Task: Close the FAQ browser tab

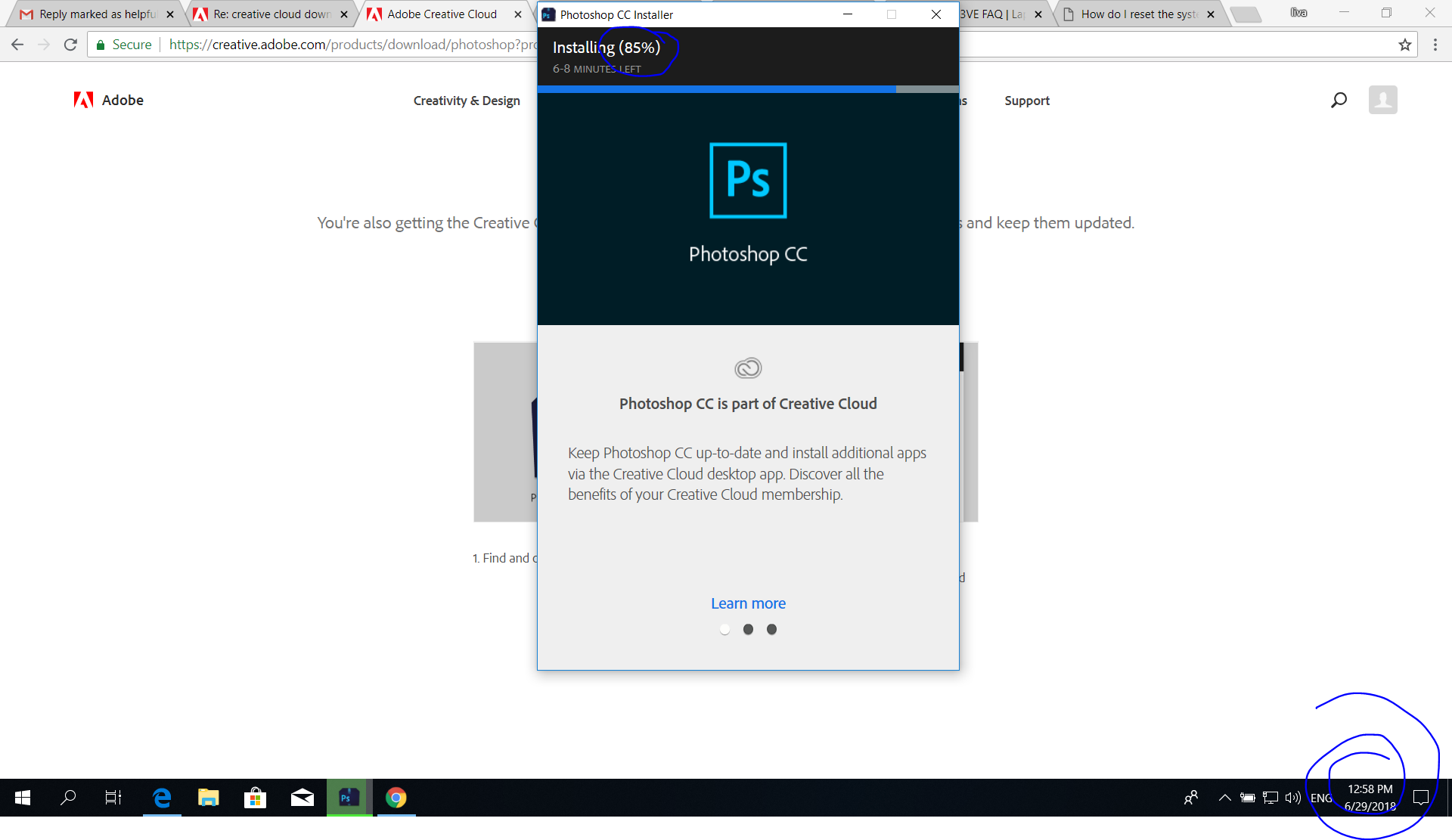Action: pyautogui.click(x=1038, y=14)
